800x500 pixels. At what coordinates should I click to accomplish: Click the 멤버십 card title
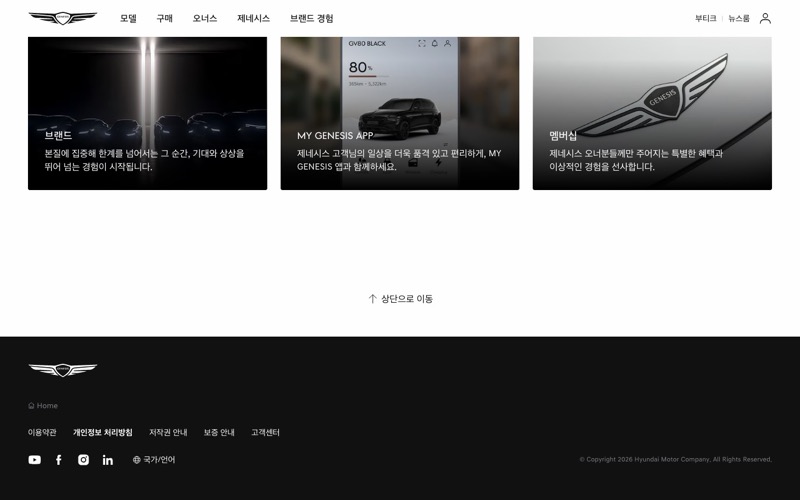tap(563, 135)
